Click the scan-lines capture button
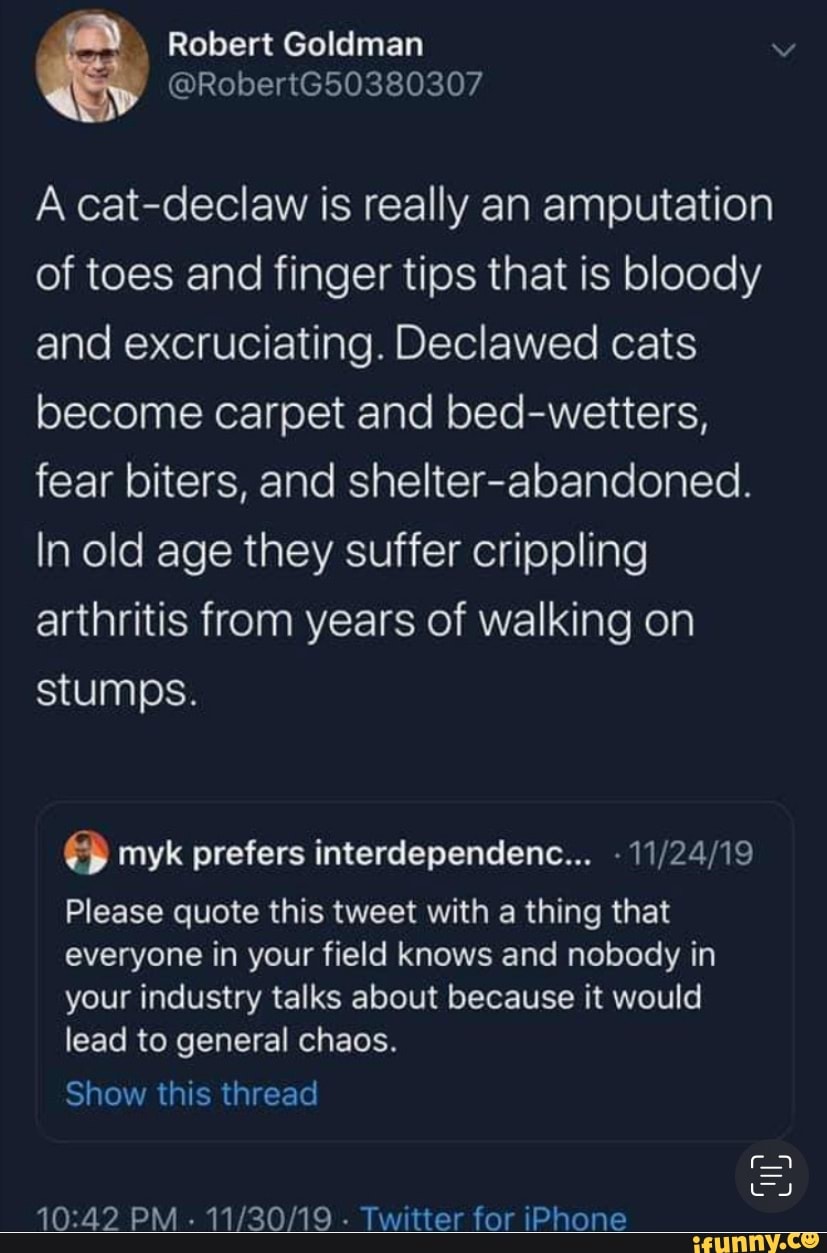Viewport: 827px width, 1253px height. click(770, 1177)
